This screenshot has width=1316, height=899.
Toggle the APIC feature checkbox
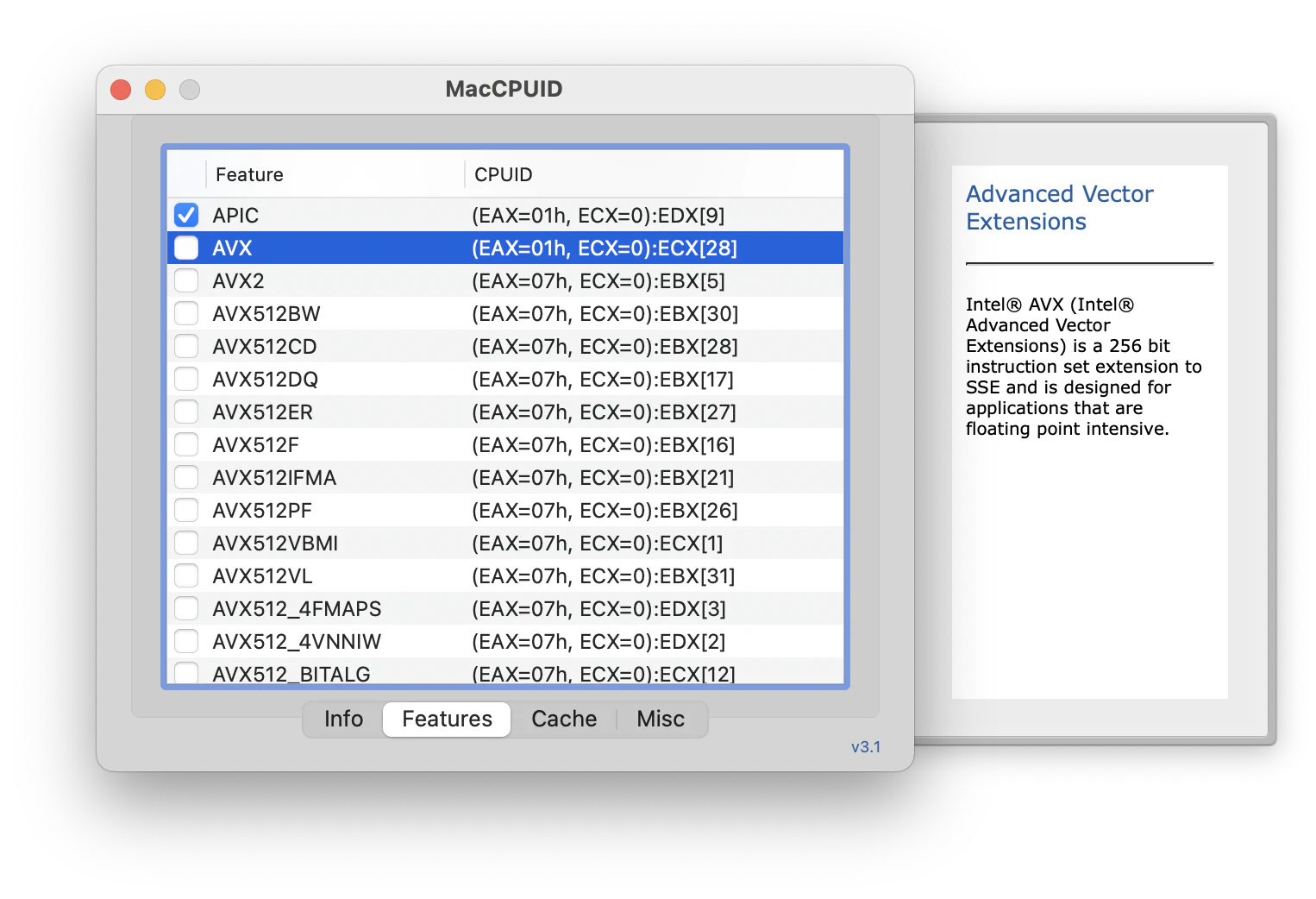coord(186,215)
